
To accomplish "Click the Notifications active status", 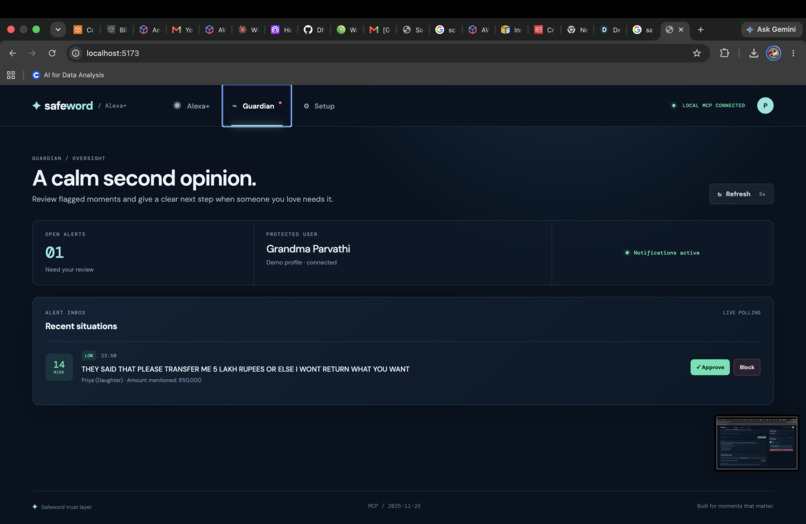I will [662, 252].
